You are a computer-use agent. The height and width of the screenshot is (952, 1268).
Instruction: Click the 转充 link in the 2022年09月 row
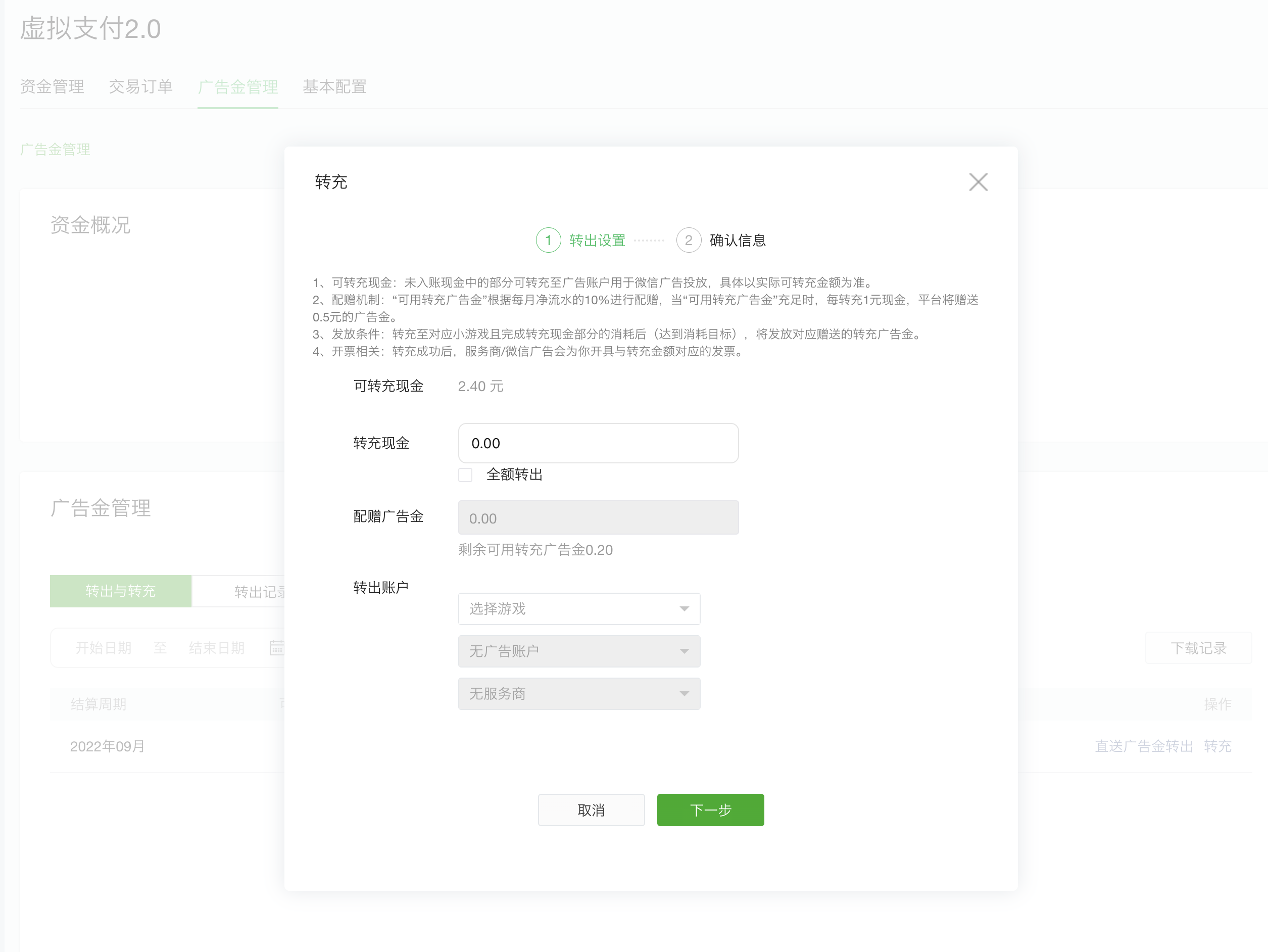[x=1217, y=746]
